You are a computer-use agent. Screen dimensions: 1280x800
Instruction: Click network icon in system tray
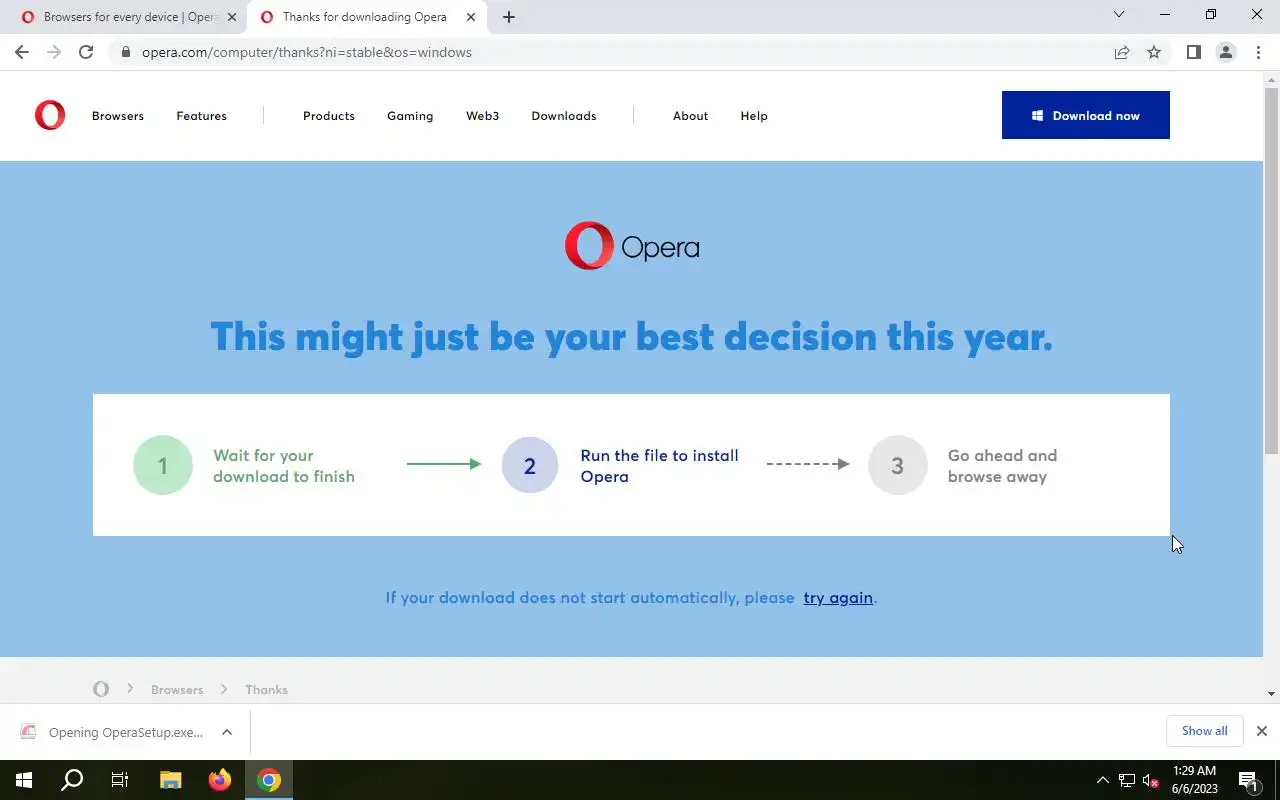point(1127,780)
